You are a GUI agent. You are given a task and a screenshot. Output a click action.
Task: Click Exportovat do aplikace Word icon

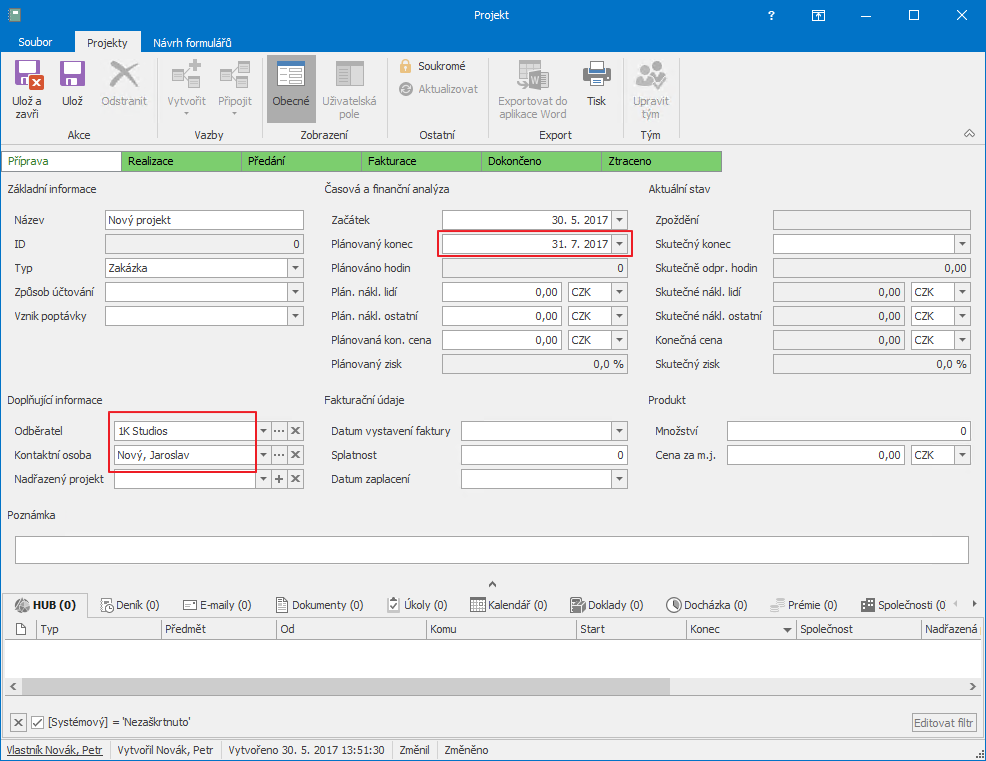[x=533, y=75]
